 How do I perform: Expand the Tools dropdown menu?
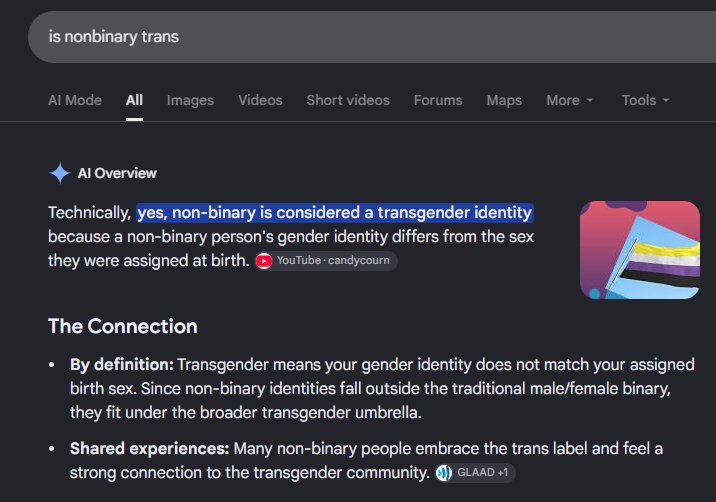(x=645, y=100)
